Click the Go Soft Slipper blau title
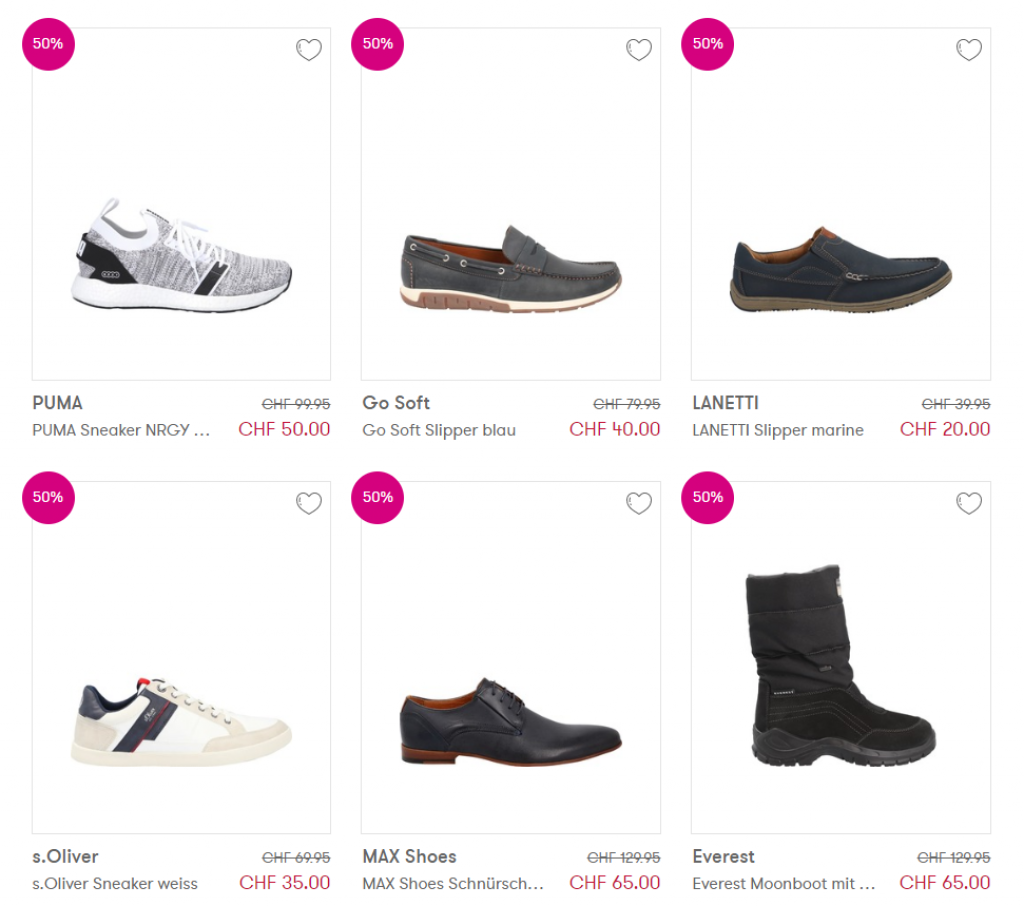1024x906 pixels. point(439,431)
